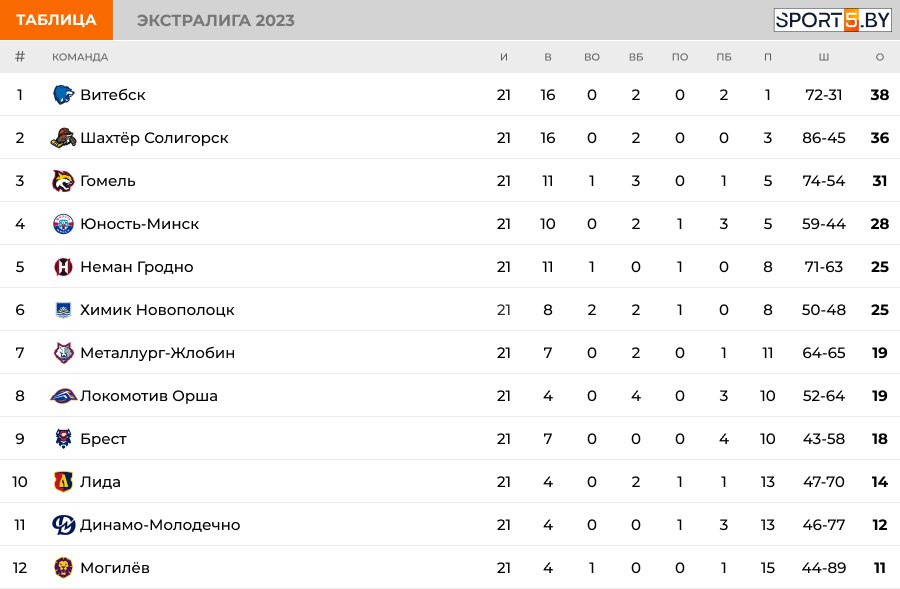Click the Динамо-Молодечно logo
This screenshot has width=900, height=589.
pyautogui.click(x=63, y=525)
